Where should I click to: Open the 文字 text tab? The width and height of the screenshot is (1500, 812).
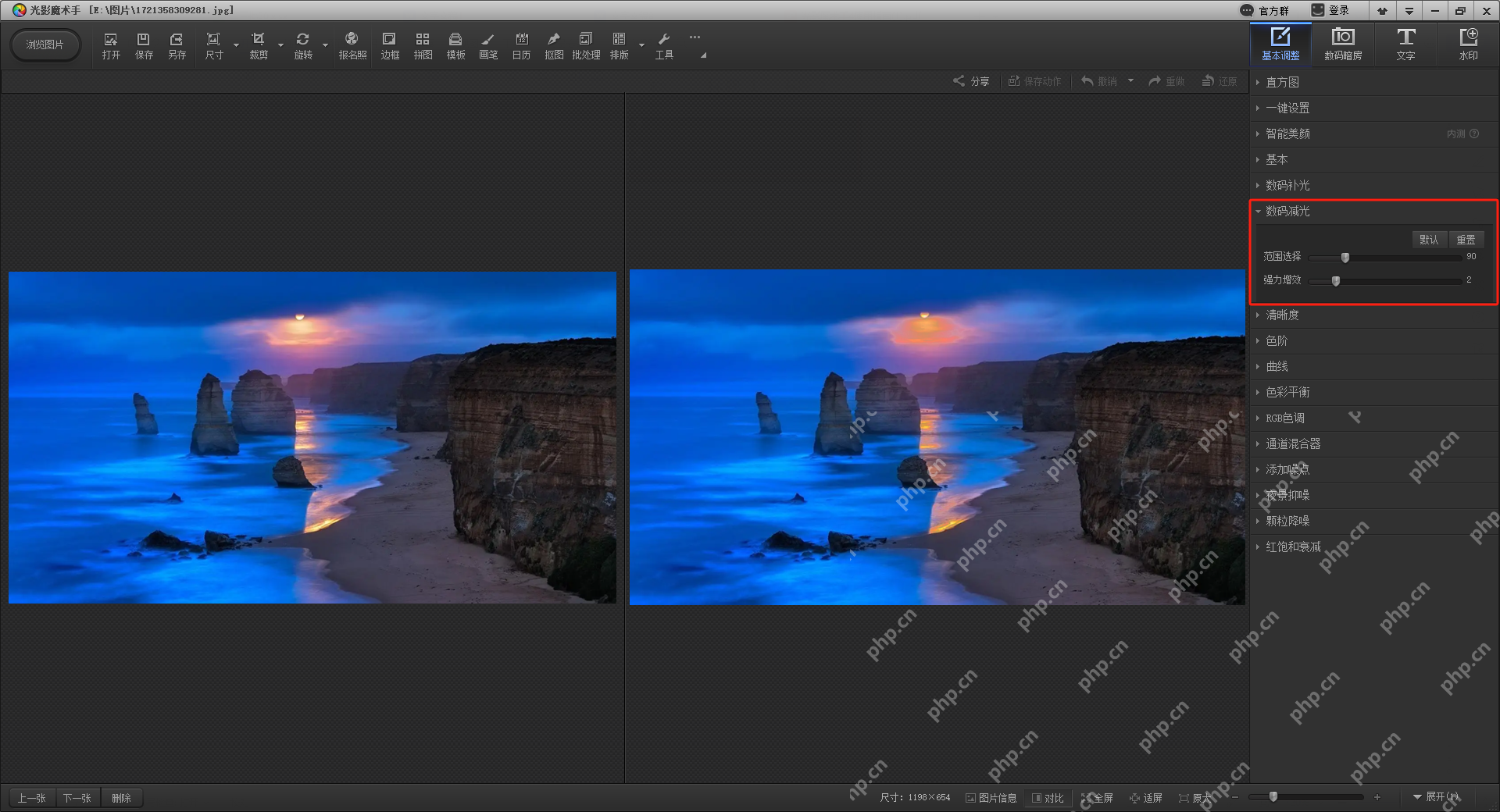[1405, 45]
